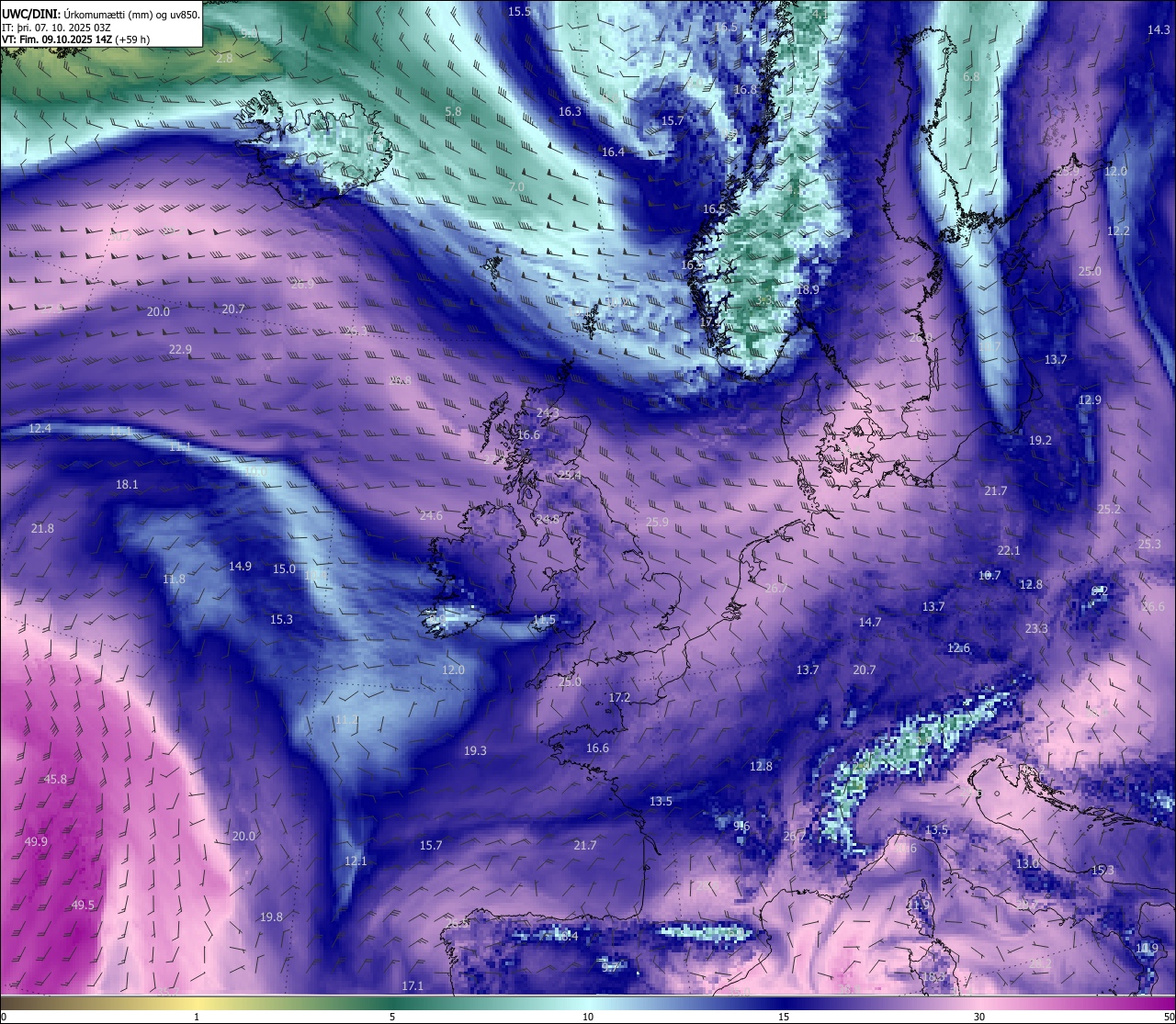Click the 25.2 value at the right edge
Screen dimensions: 1176x1024
(1109, 509)
